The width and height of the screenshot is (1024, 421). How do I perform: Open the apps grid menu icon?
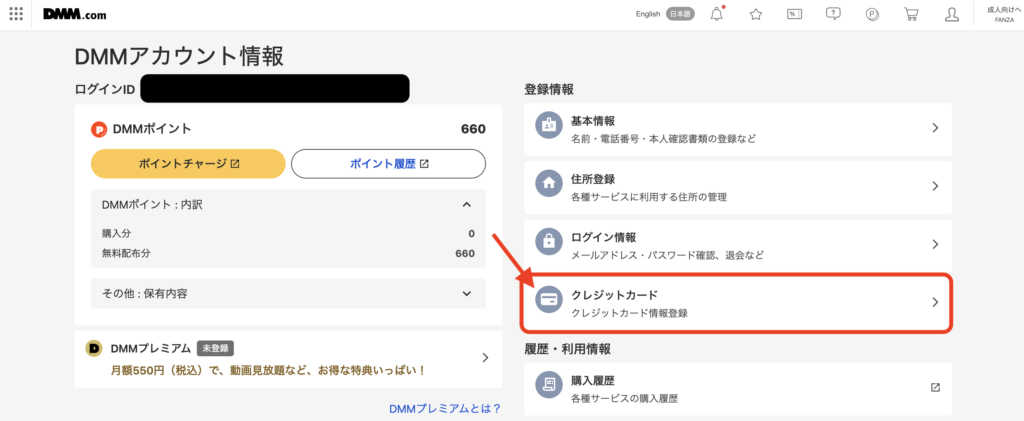pyautogui.click(x=16, y=15)
